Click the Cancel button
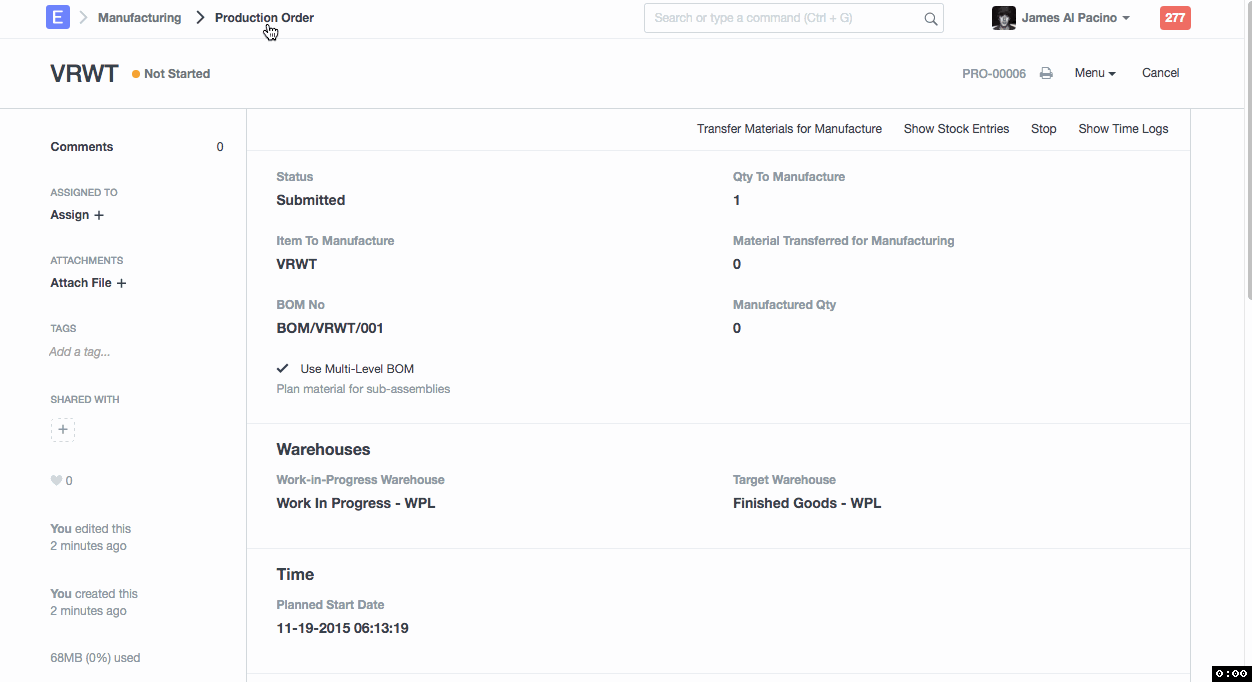Viewport: 1252px width, 682px height. pos(1160,73)
